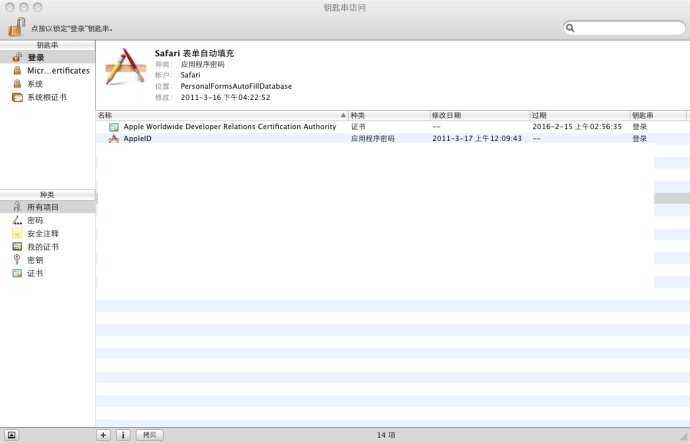Click the application icon beside AppleID

114,139
